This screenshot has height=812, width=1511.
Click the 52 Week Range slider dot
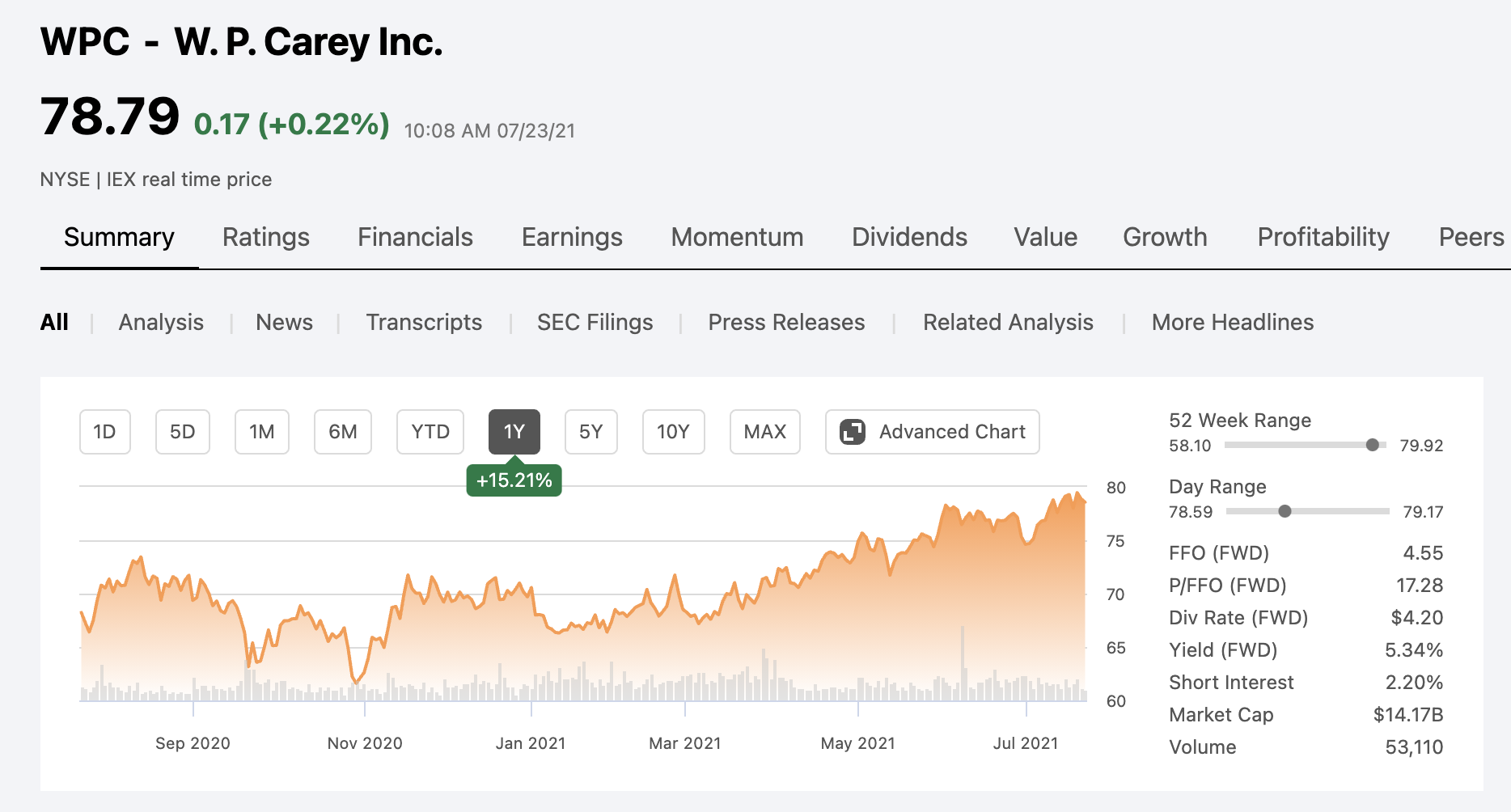(x=1372, y=445)
